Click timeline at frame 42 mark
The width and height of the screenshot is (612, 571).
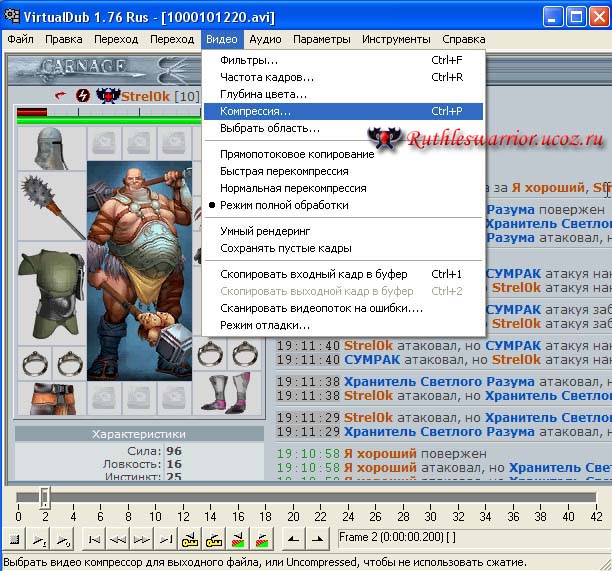[x=596, y=517]
